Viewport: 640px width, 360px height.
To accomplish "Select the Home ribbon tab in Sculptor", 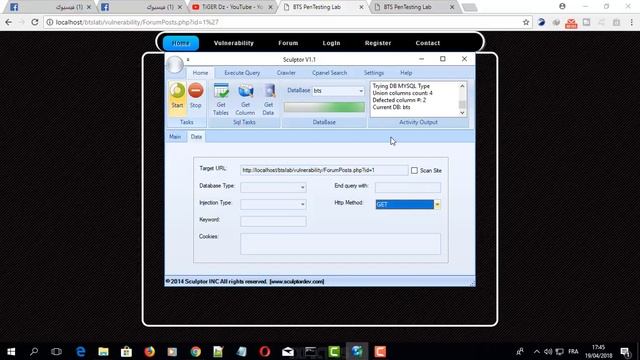I will coord(200,73).
